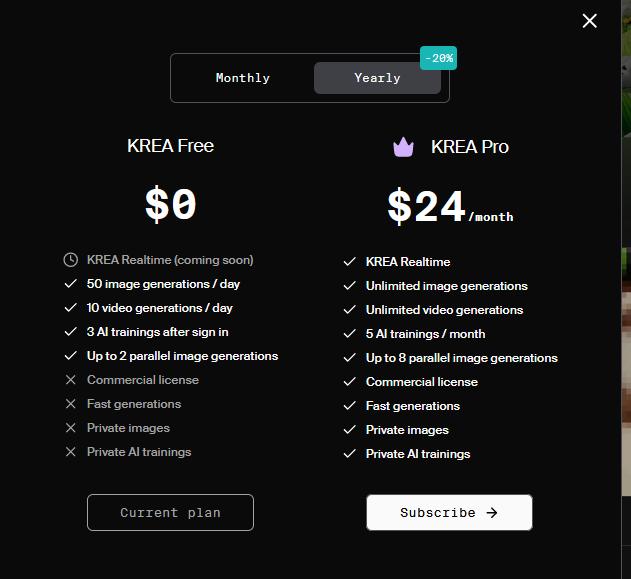Click the X icon beside Fast generations in Free plan
The width and height of the screenshot is (631, 579).
[71, 404]
